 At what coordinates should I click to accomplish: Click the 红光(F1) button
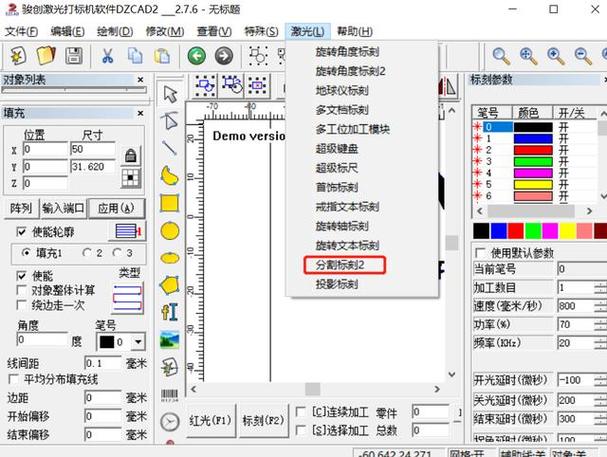tap(211, 420)
